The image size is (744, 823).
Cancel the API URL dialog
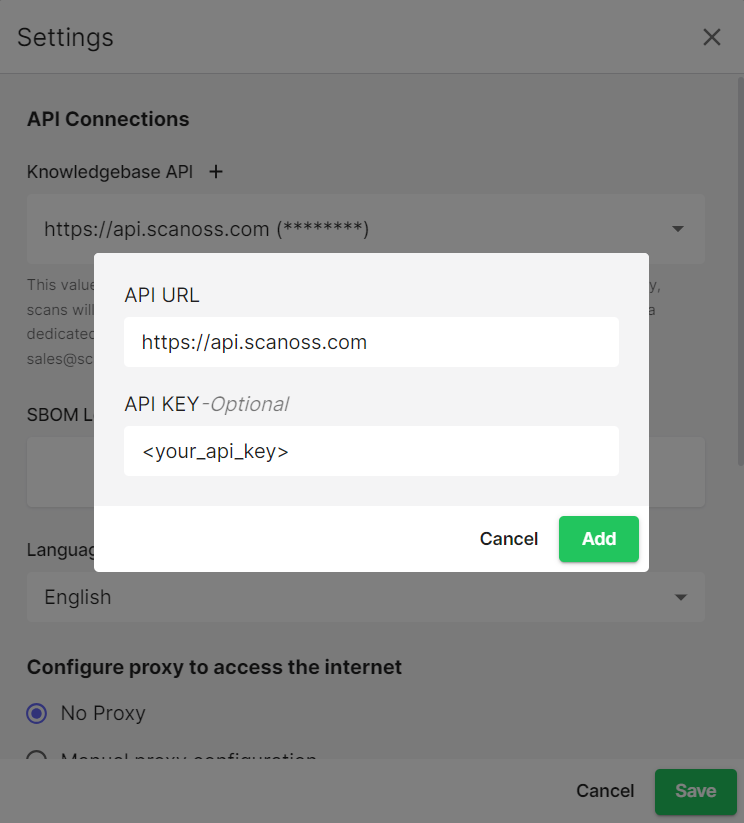[x=508, y=538]
